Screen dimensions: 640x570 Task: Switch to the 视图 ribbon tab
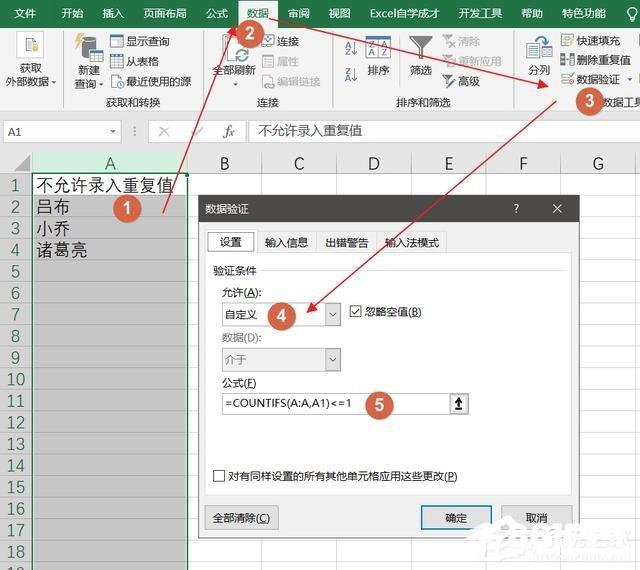tap(339, 13)
